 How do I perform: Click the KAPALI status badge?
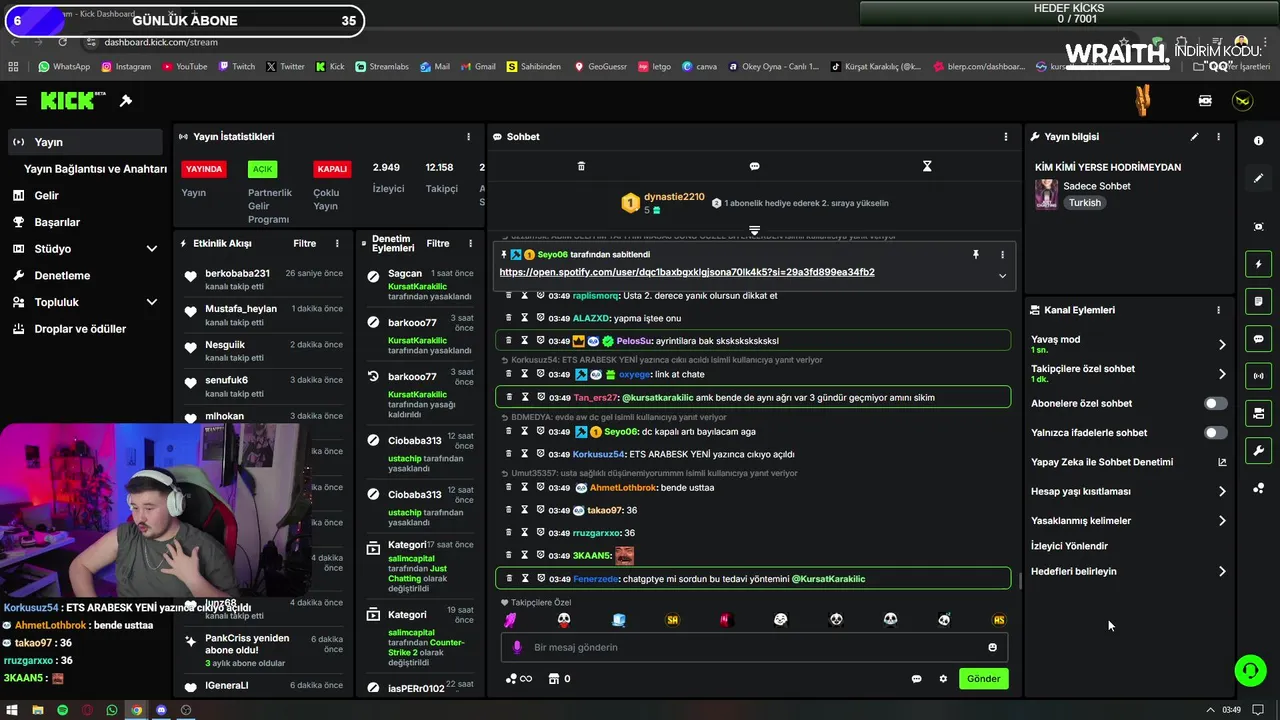coord(332,169)
